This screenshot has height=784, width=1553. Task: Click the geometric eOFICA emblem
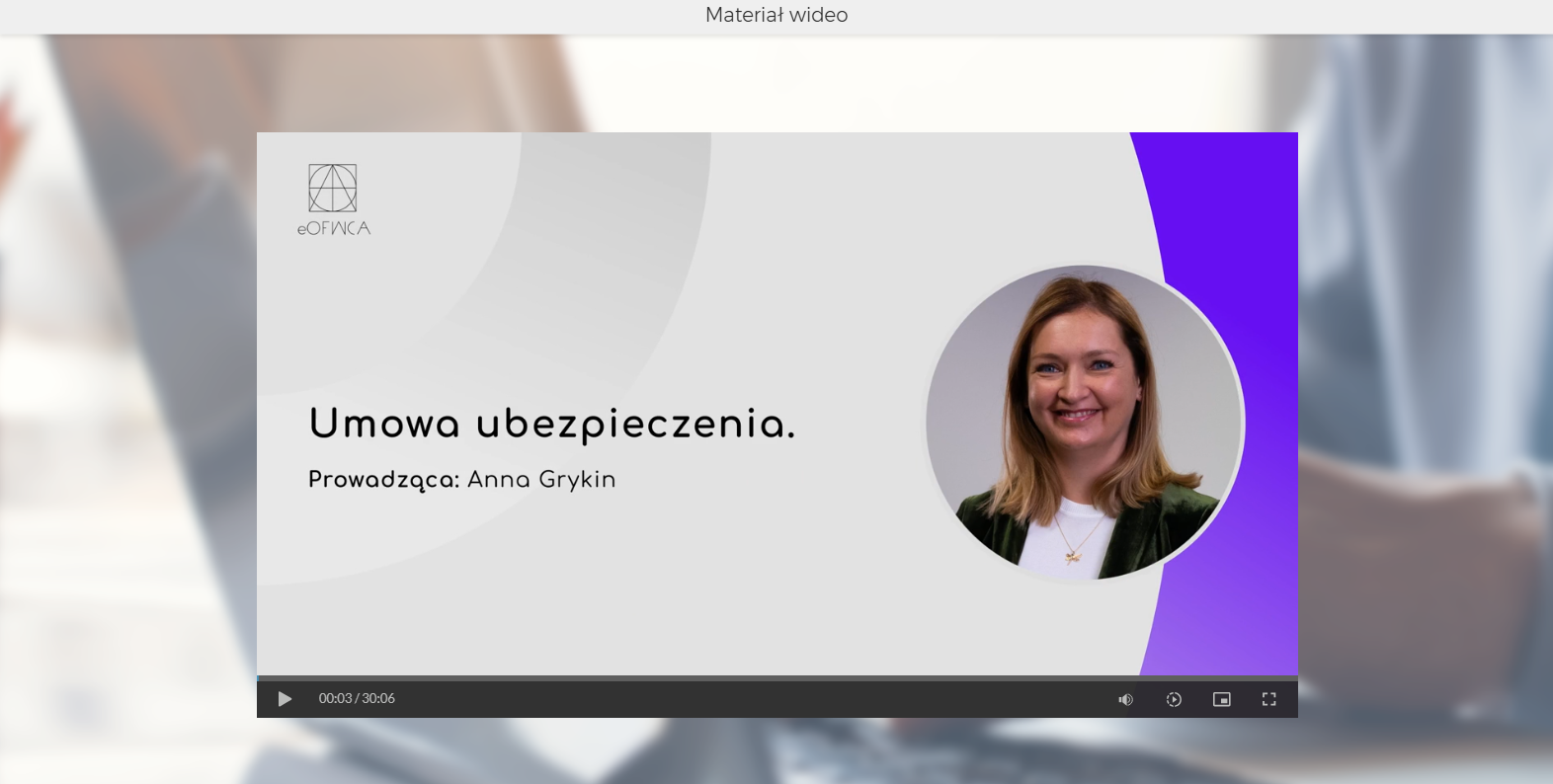[x=333, y=188]
